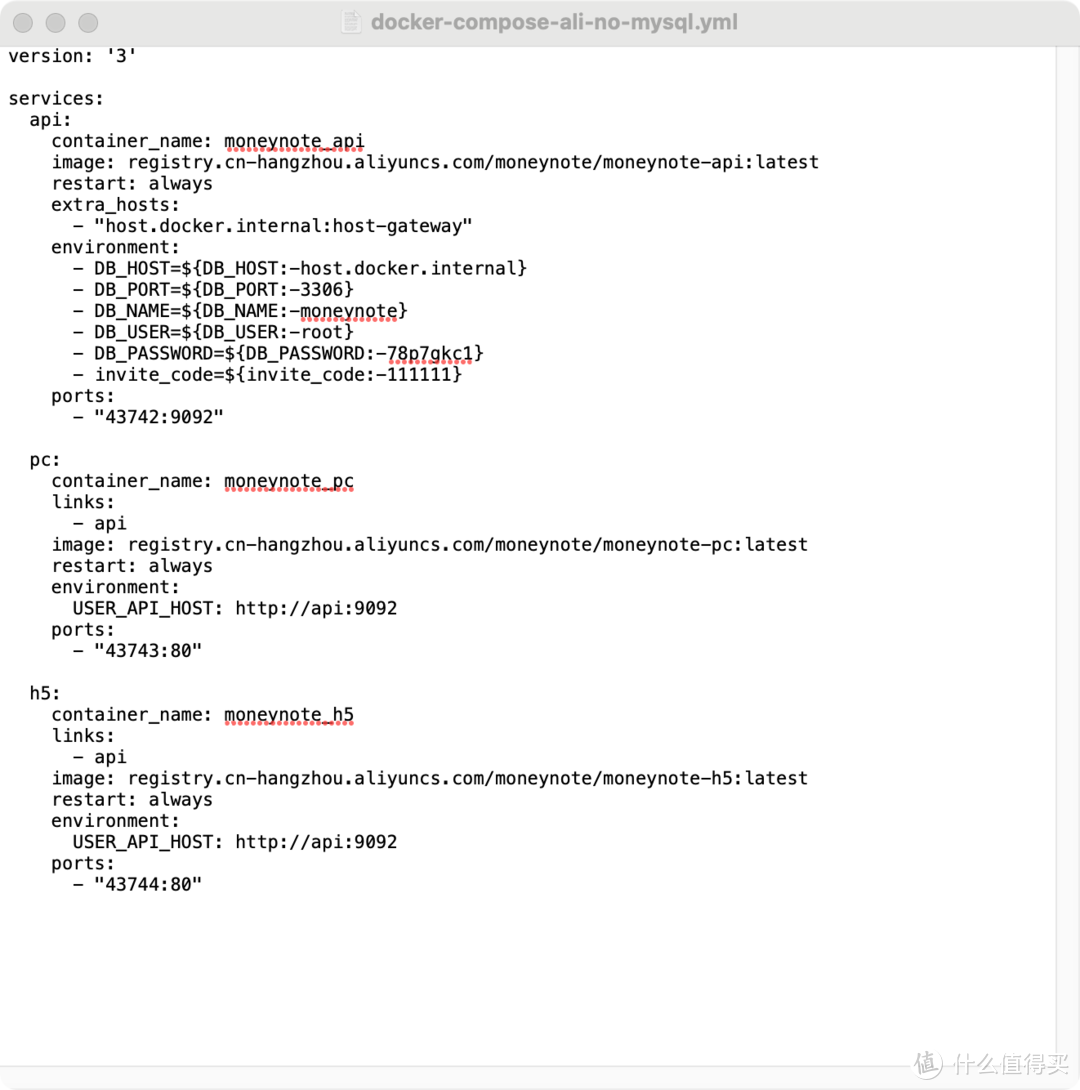Click on the api port mapping 43742:9092
Image resolution: width=1080 pixels, height=1090 pixels.
tap(158, 417)
